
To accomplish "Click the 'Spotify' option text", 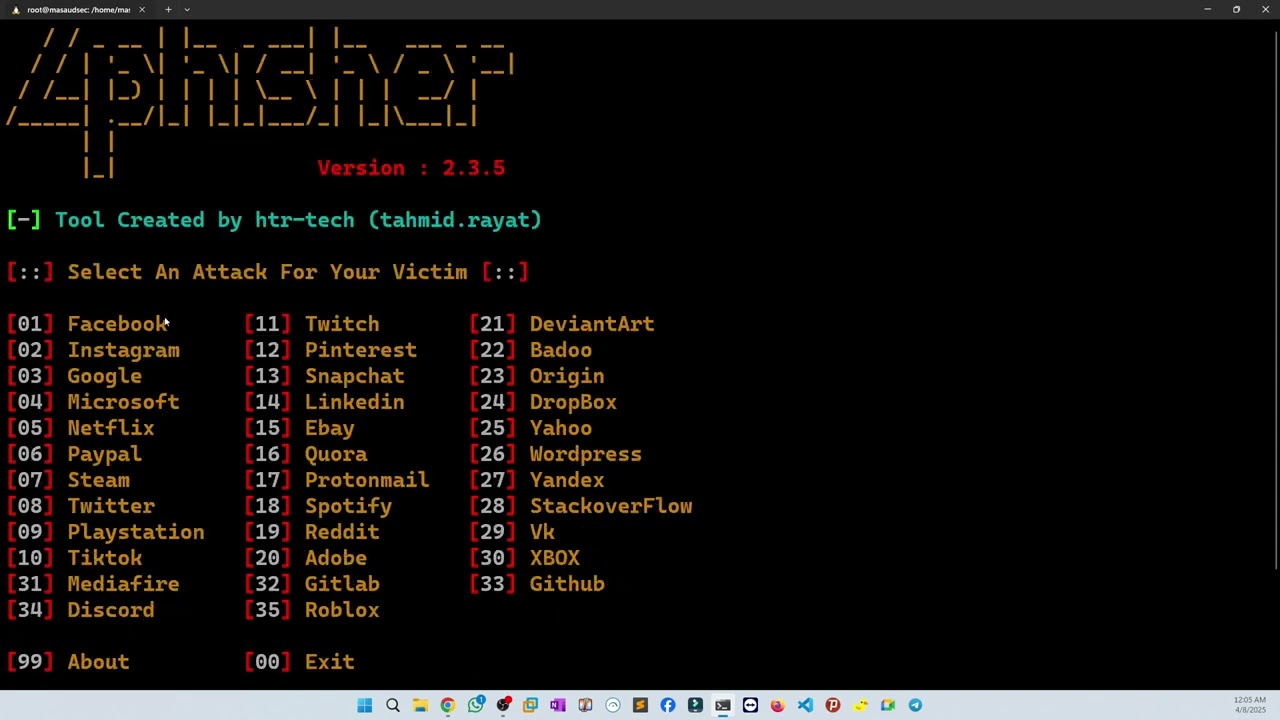I will [x=348, y=506].
